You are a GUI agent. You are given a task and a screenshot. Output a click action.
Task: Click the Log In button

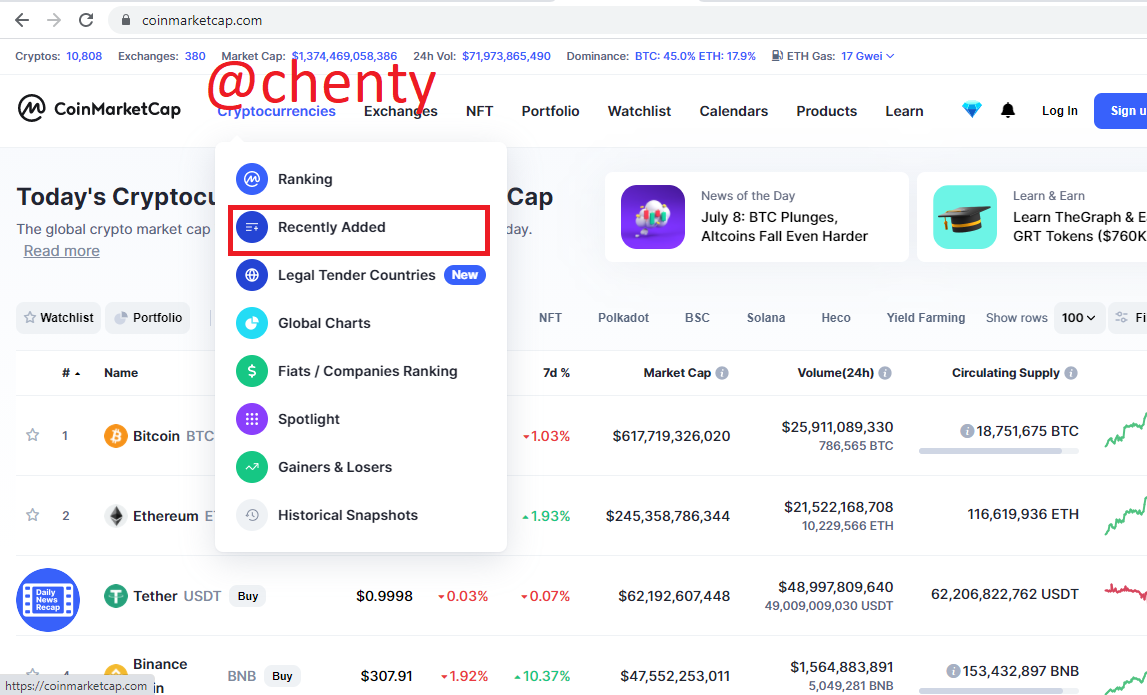(x=1059, y=110)
